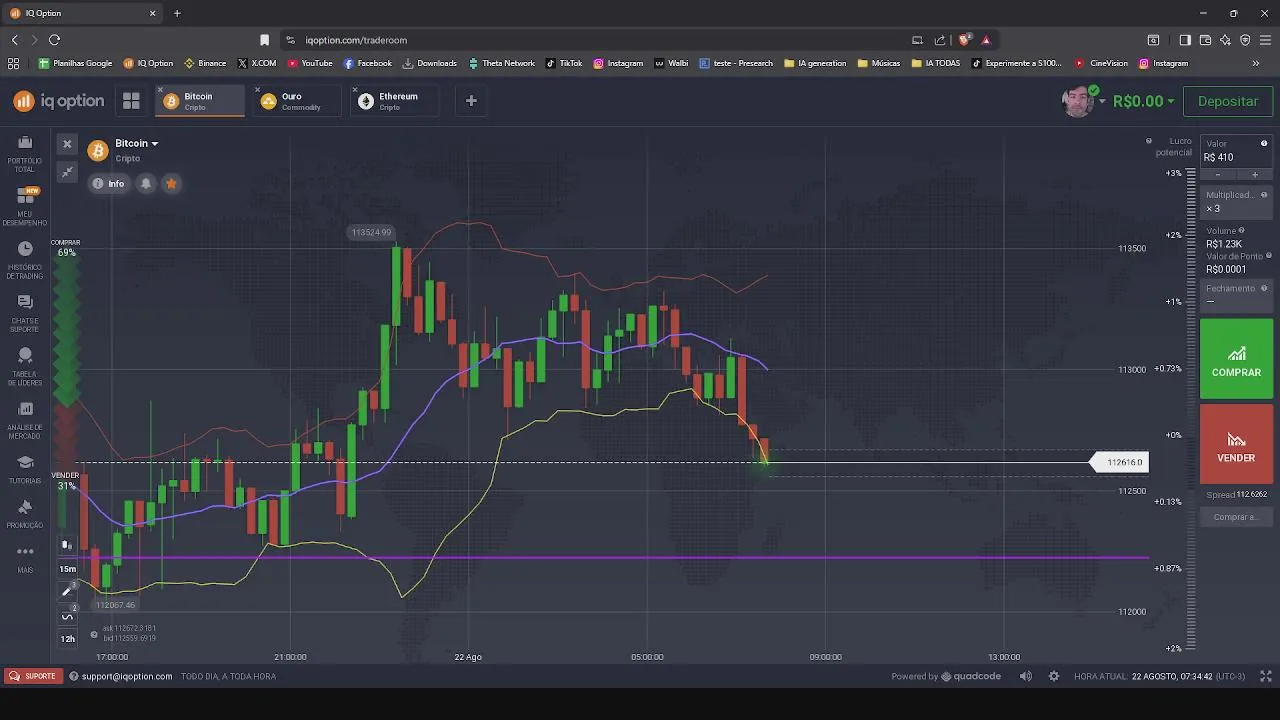Open the IA generation bookmarks folder
Screen dimensions: 1280x720
tap(815, 63)
